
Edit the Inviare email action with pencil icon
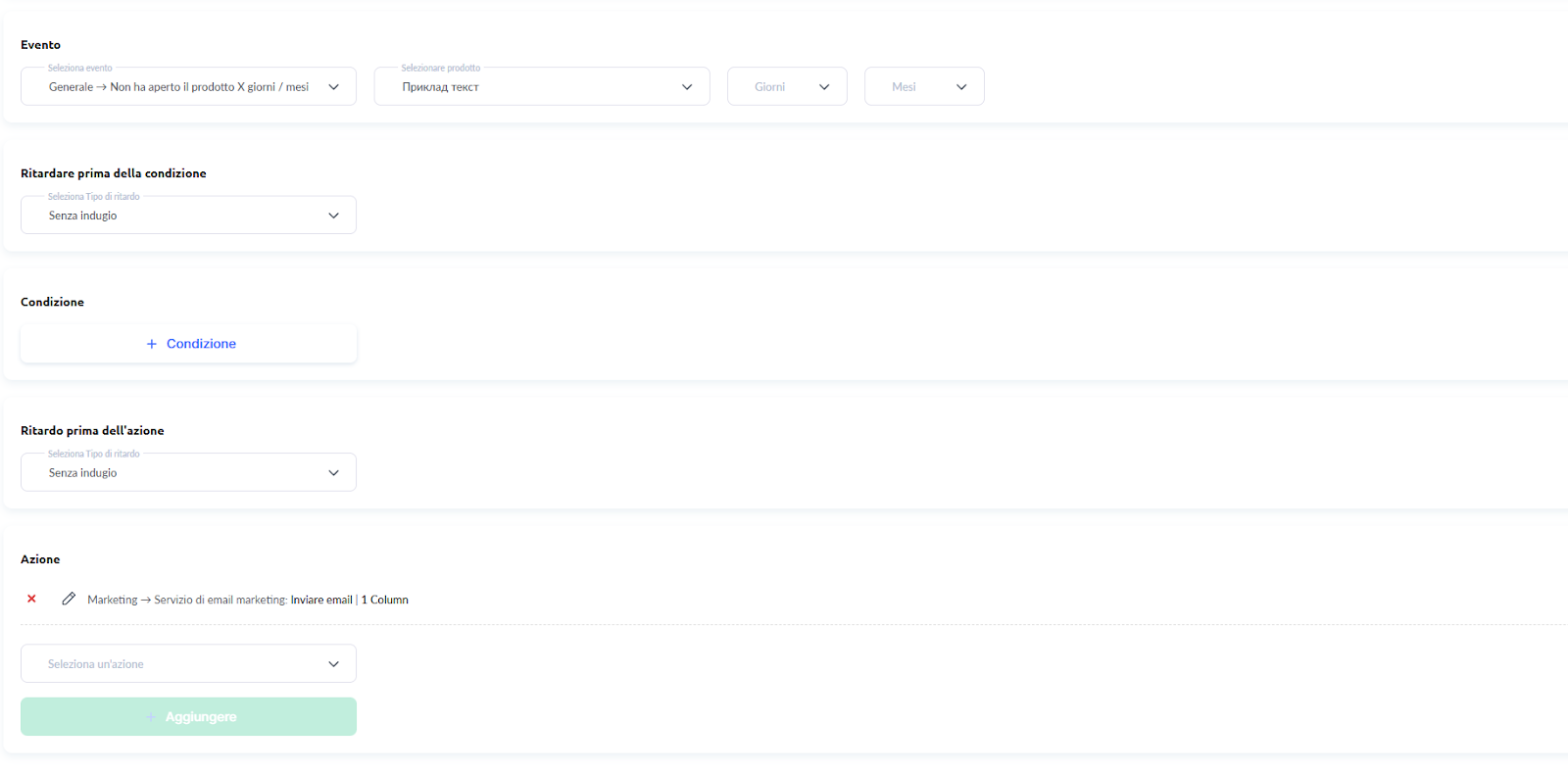(x=69, y=599)
